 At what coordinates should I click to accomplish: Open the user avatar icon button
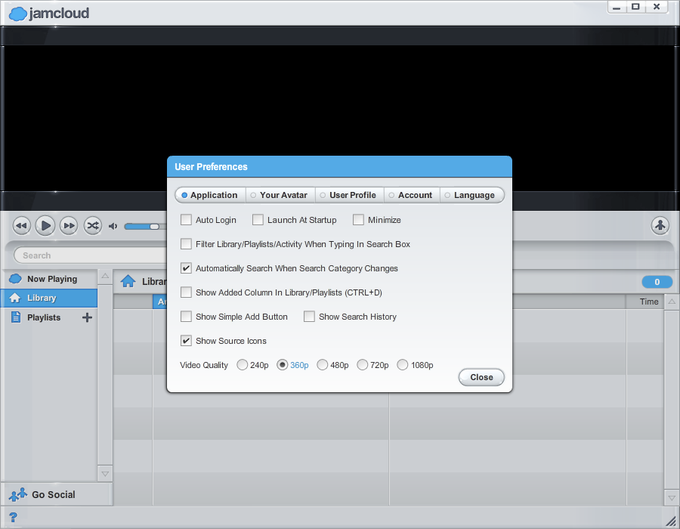[x=660, y=225]
